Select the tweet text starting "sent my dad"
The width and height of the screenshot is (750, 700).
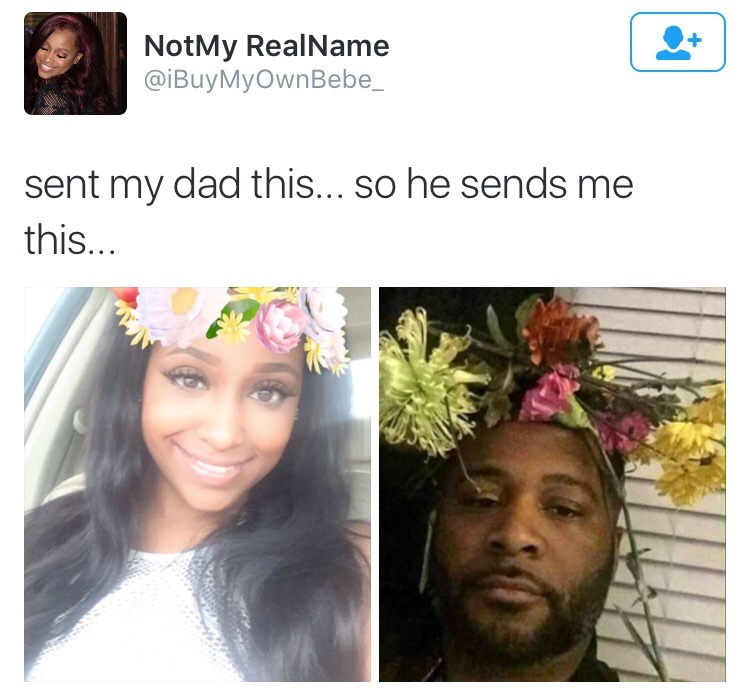coord(329,211)
